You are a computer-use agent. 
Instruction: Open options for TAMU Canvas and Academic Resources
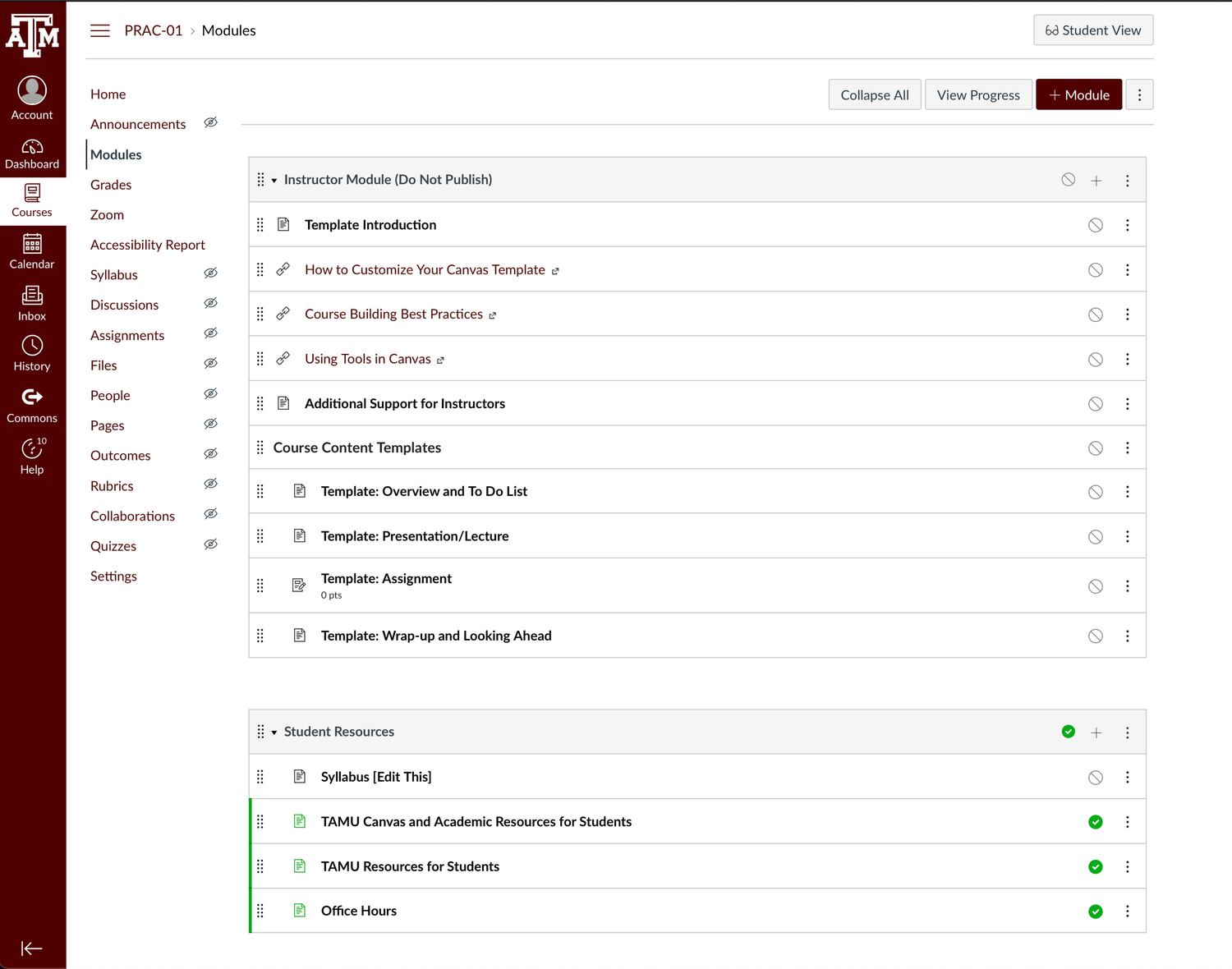(x=1127, y=822)
